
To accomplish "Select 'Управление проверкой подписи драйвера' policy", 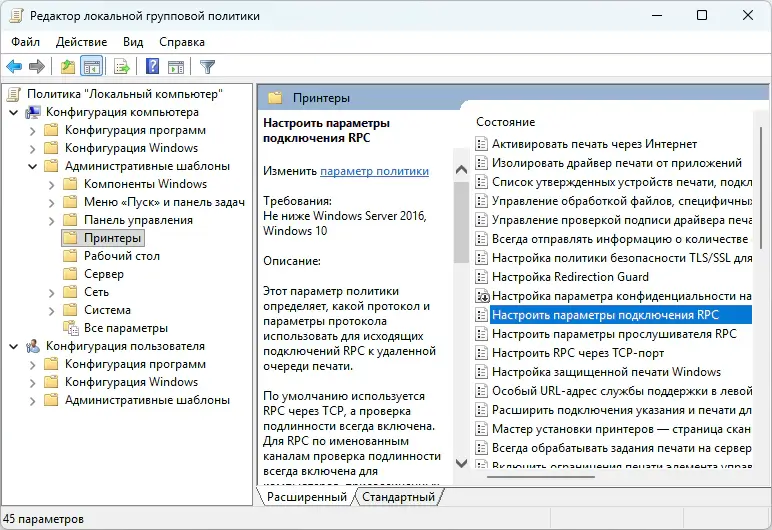I will [x=621, y=220].
